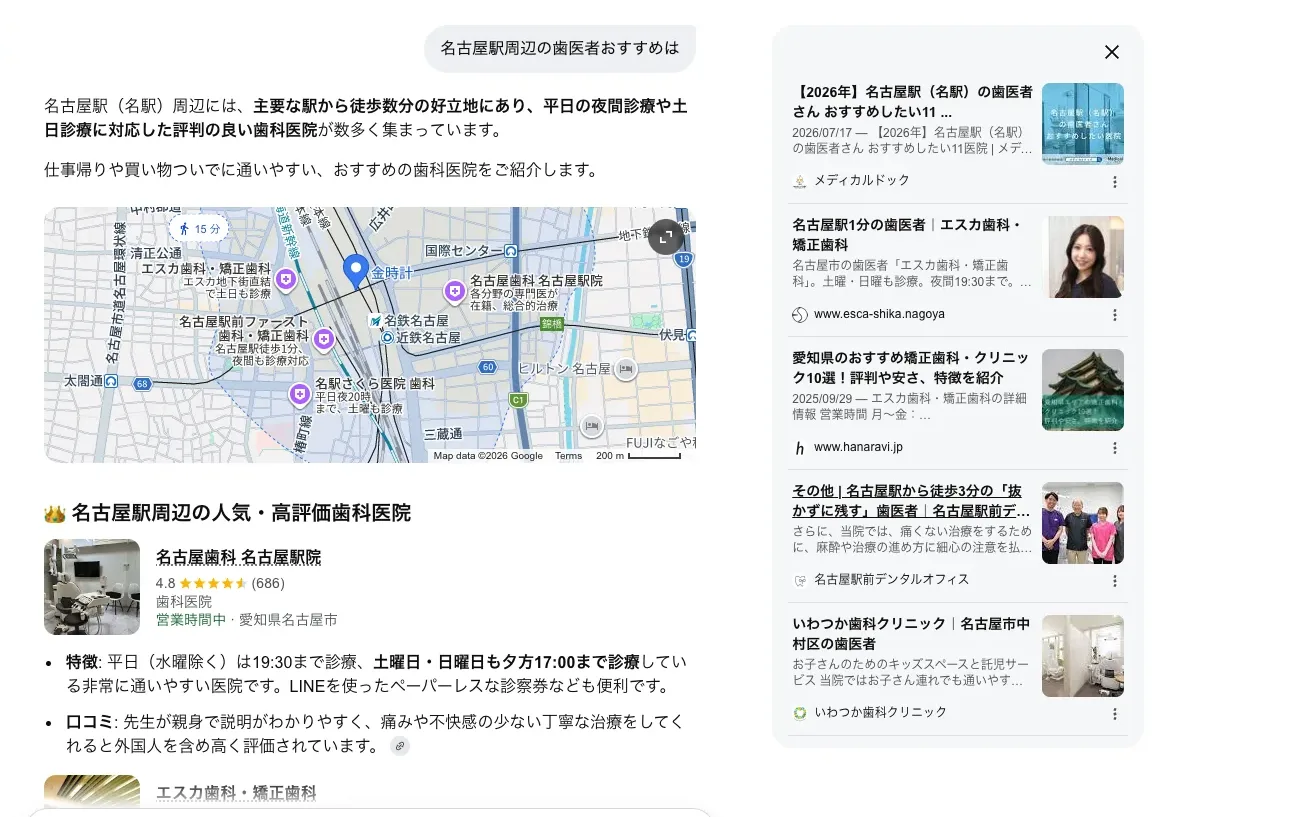Click the 近鉄名古屋 station icon
This screenshot has width=1299, height=817.
(x=387, y=338)
